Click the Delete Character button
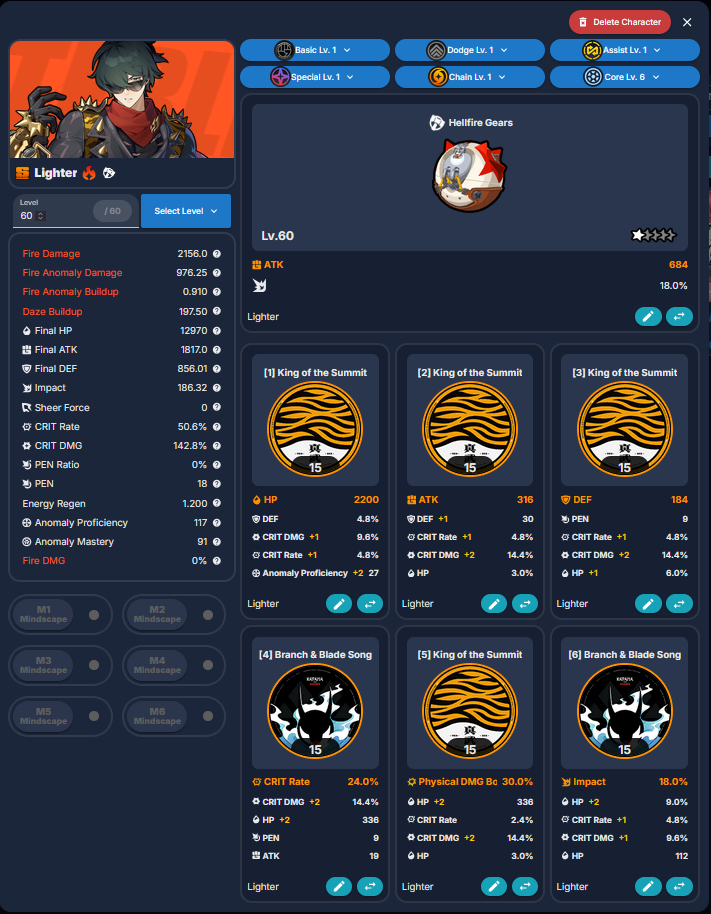Screen dimensions: 711x914 click(620, 22)
